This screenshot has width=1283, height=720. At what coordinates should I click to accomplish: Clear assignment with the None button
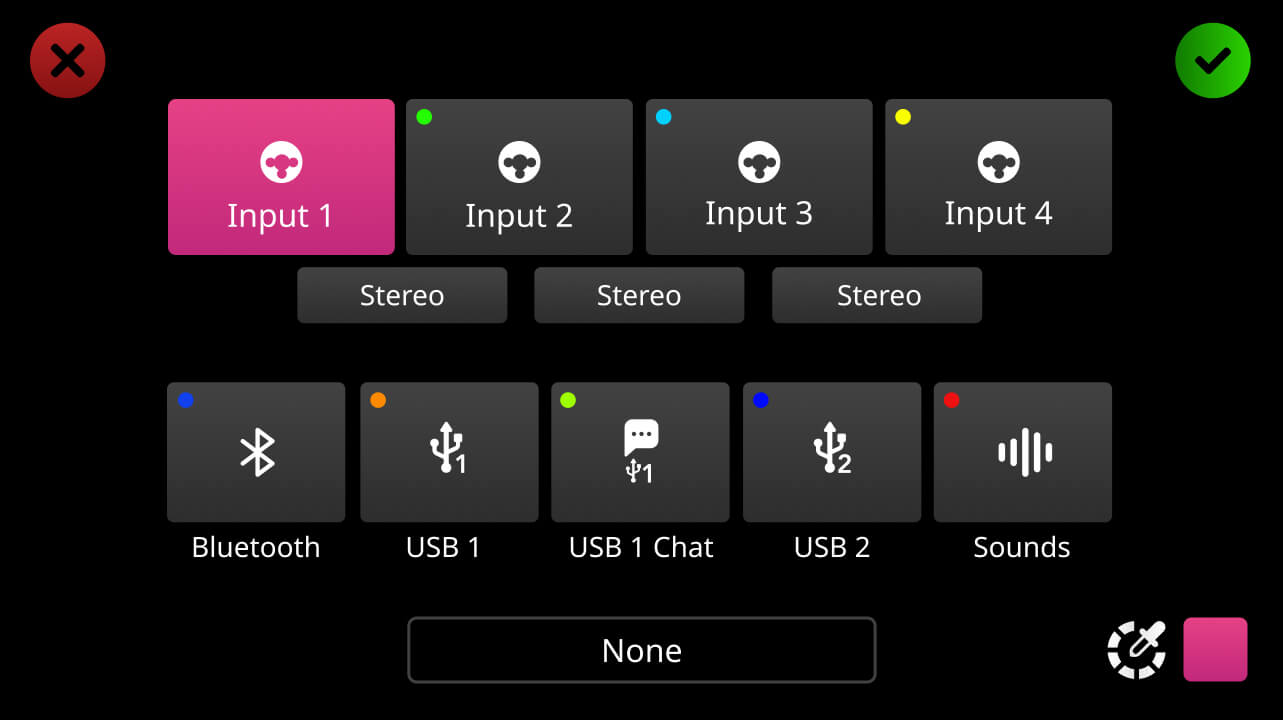point(641,650)
